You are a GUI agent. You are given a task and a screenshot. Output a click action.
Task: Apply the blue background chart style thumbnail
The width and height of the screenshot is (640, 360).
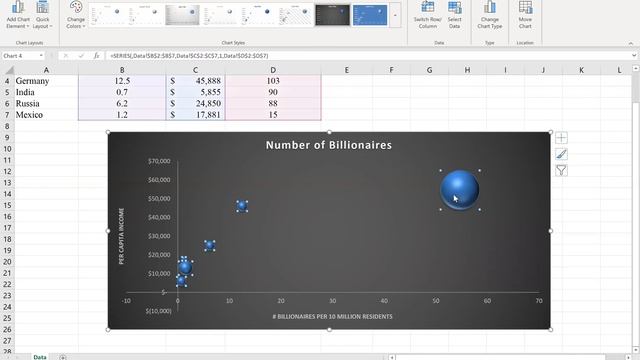tap(370, 15)
